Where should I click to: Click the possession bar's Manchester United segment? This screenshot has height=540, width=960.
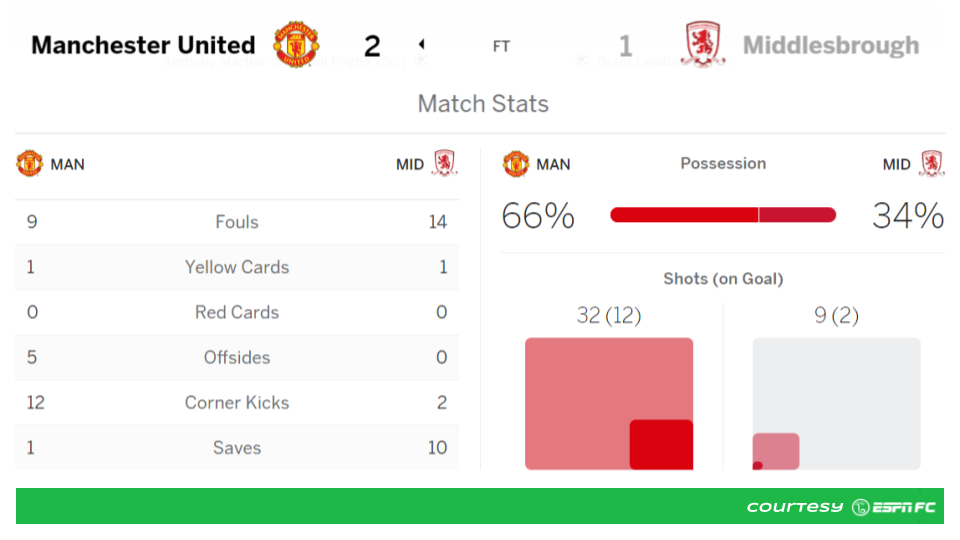click(x=684, y=215)
